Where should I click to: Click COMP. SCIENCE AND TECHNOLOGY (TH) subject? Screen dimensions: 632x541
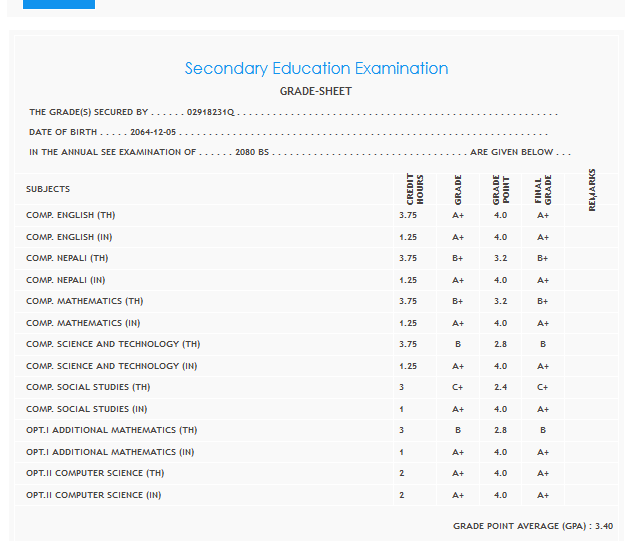(113, 345)
